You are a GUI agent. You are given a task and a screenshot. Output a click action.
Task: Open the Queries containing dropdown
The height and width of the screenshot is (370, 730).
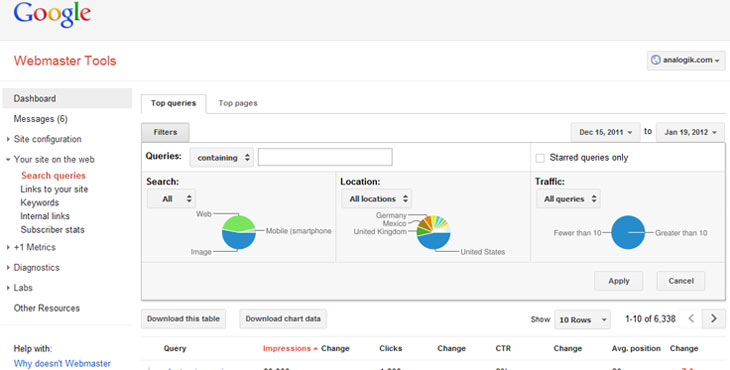click(222, 158)
